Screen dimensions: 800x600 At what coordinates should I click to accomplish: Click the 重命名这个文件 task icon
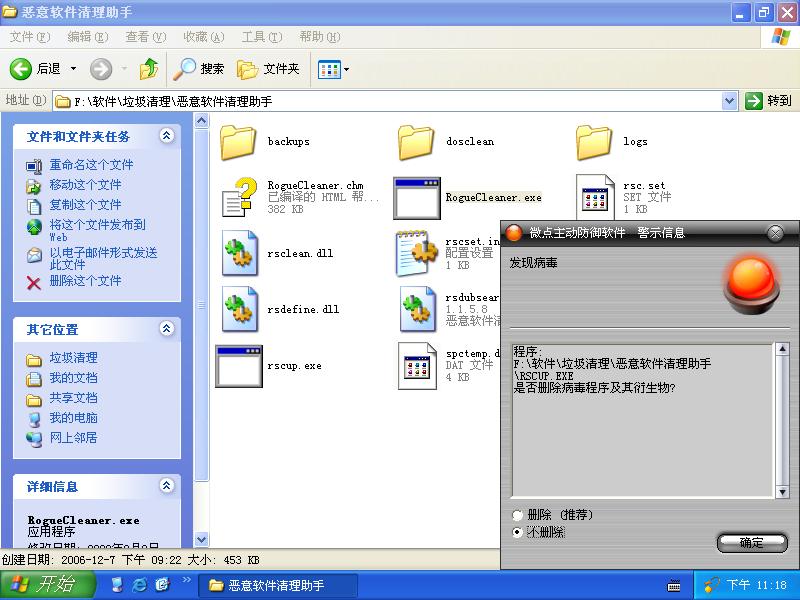[x=34, y=166]
